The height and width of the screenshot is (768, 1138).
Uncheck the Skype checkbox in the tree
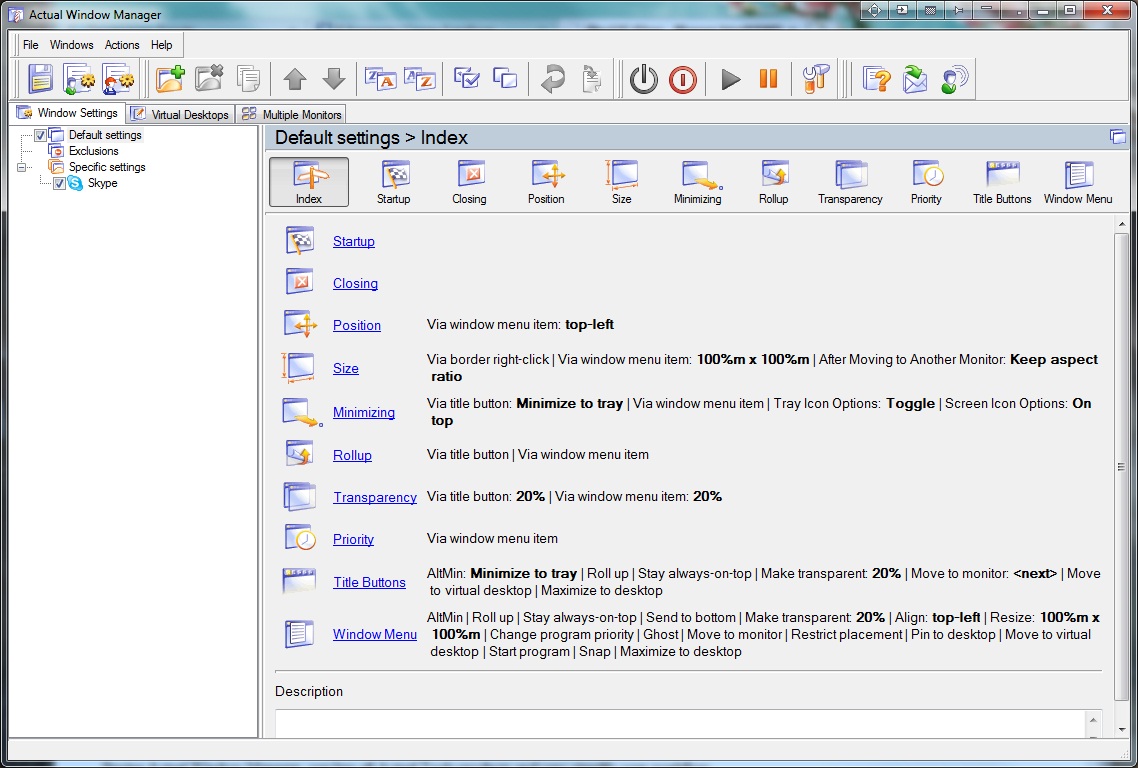pyautogui.click(x=59, y=184)
